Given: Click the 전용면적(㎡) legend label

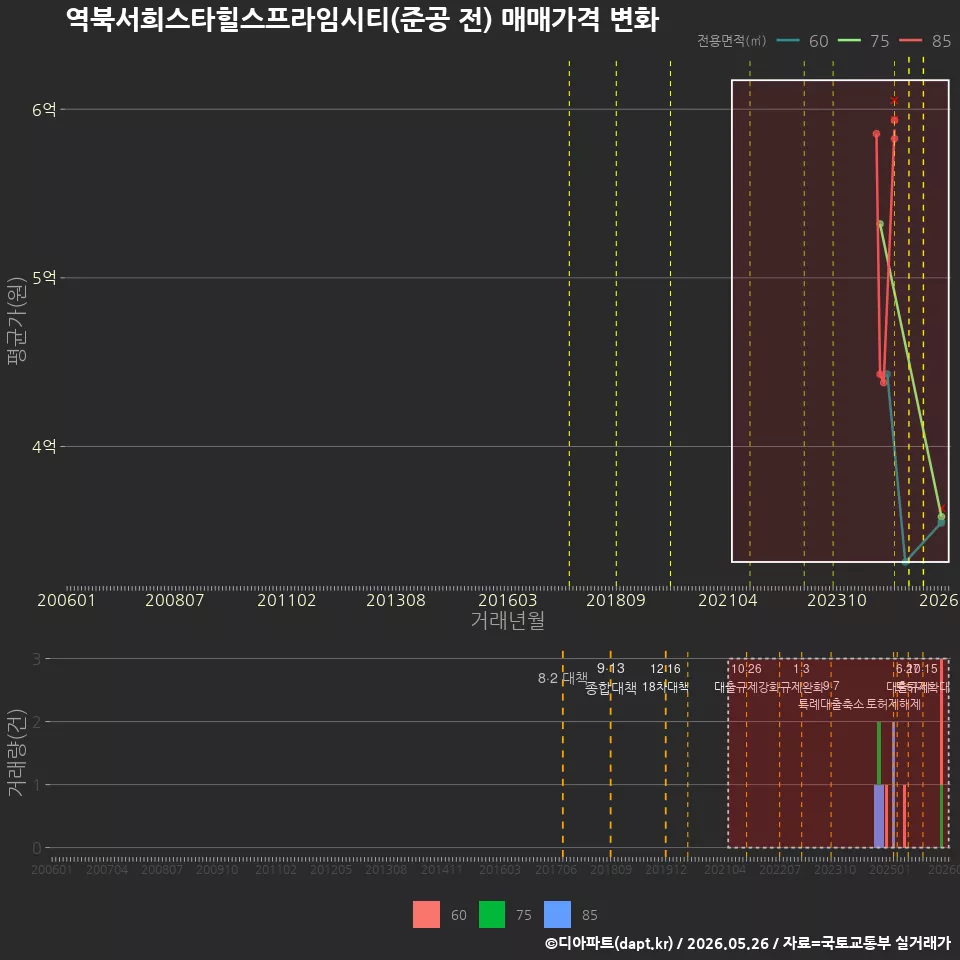Looking at the screenshot, I should [732, 41].
